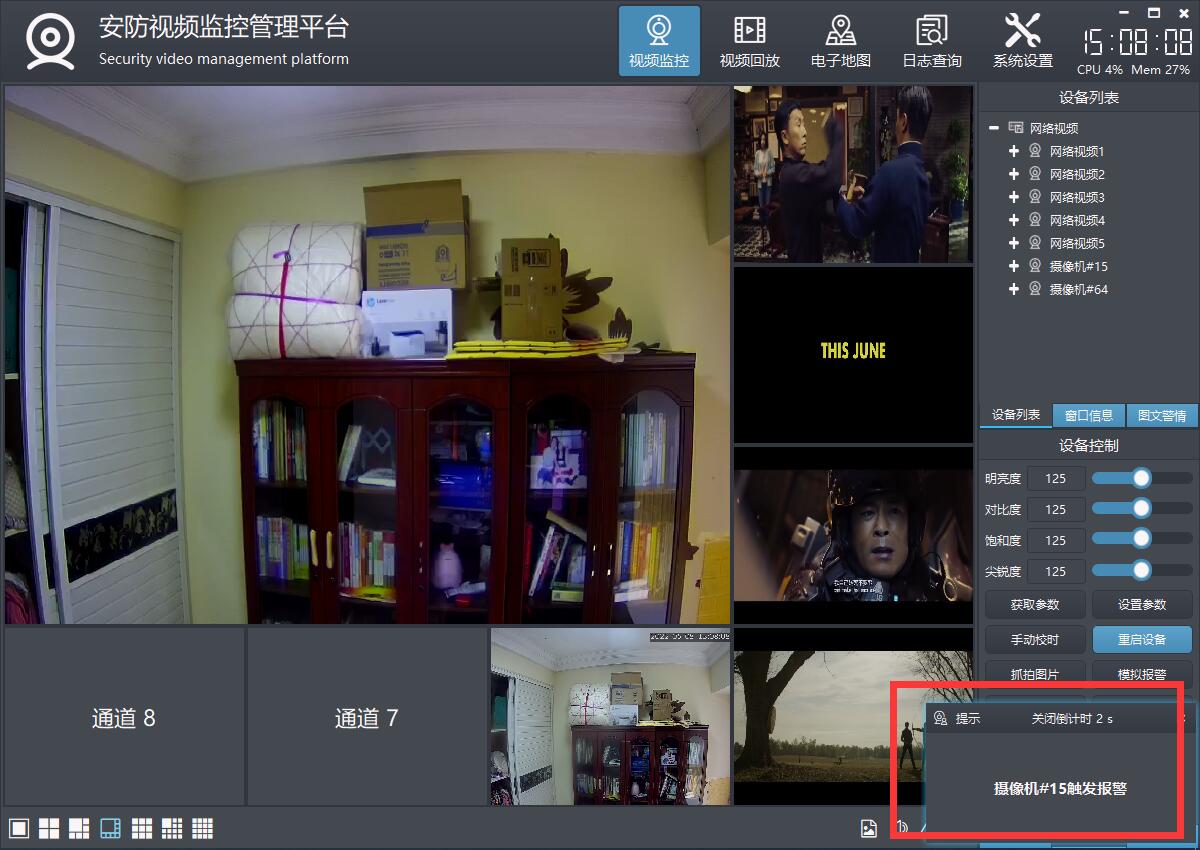1200x850 pixels.
Task: Click the 手动校时 button
Action: tap(1034, 639)
